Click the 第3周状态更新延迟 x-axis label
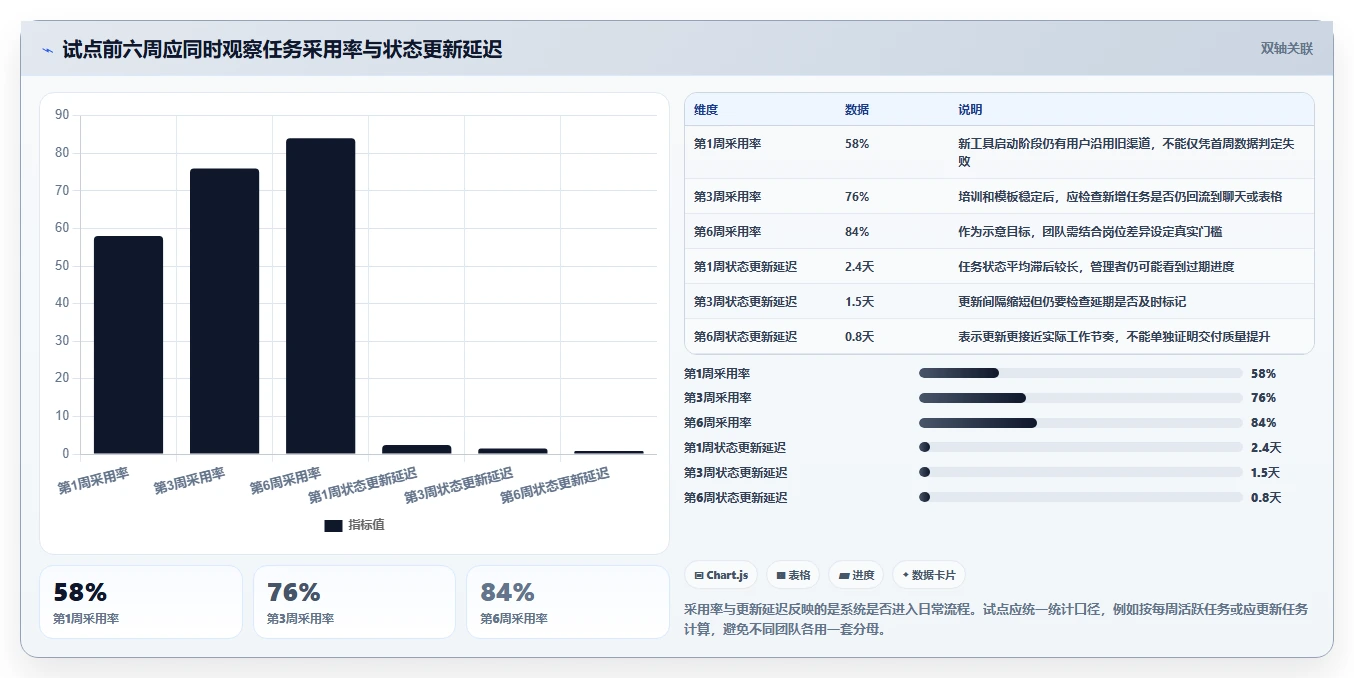Image resolution: width=1354 pixels, height=678 pixels. (459, 485)
